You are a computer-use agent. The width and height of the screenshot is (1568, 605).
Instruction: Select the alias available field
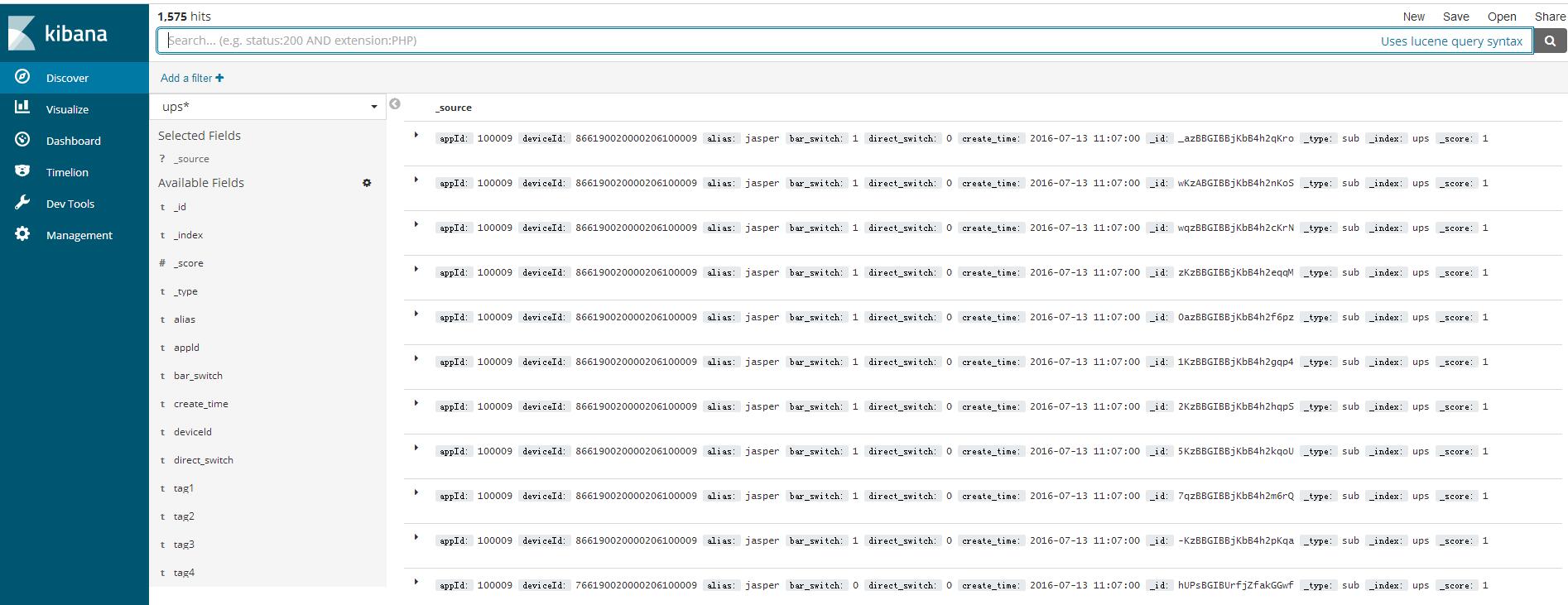coord(185,319)
